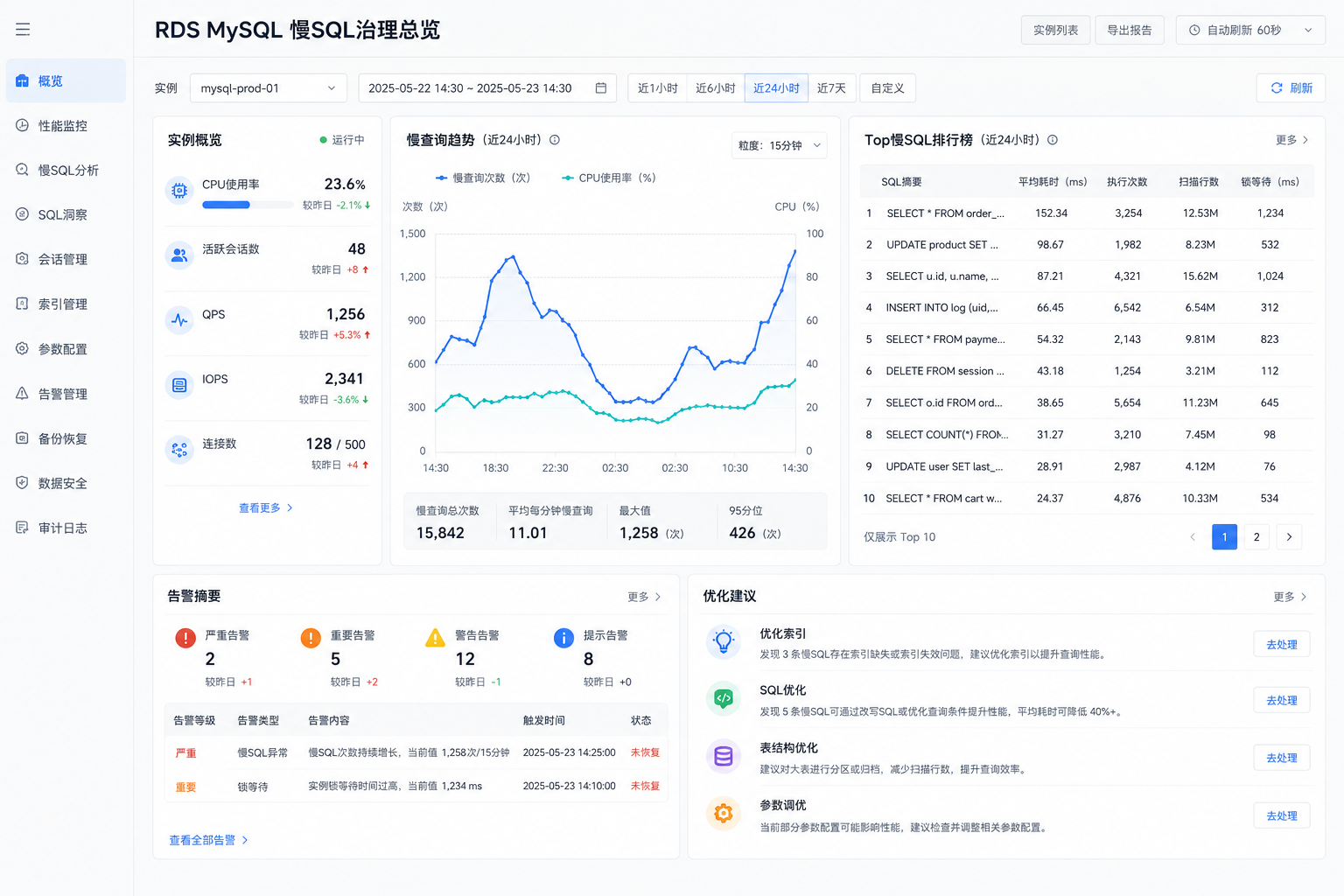1344x896 pixels.
Task: Select the 近1小时 time range
Action: [x=657, y=88]
